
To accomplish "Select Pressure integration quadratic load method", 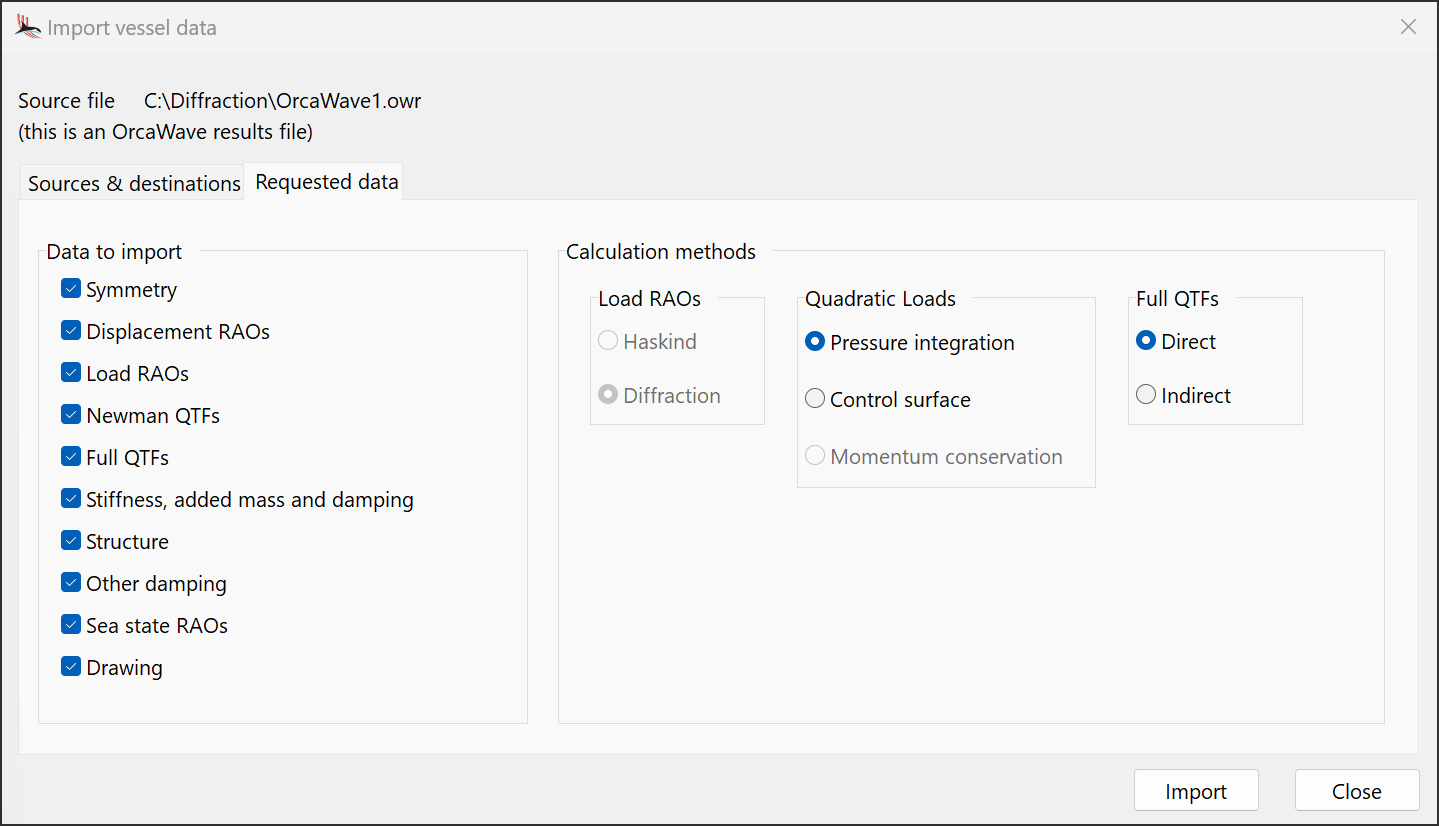I will tap(815, 342).
